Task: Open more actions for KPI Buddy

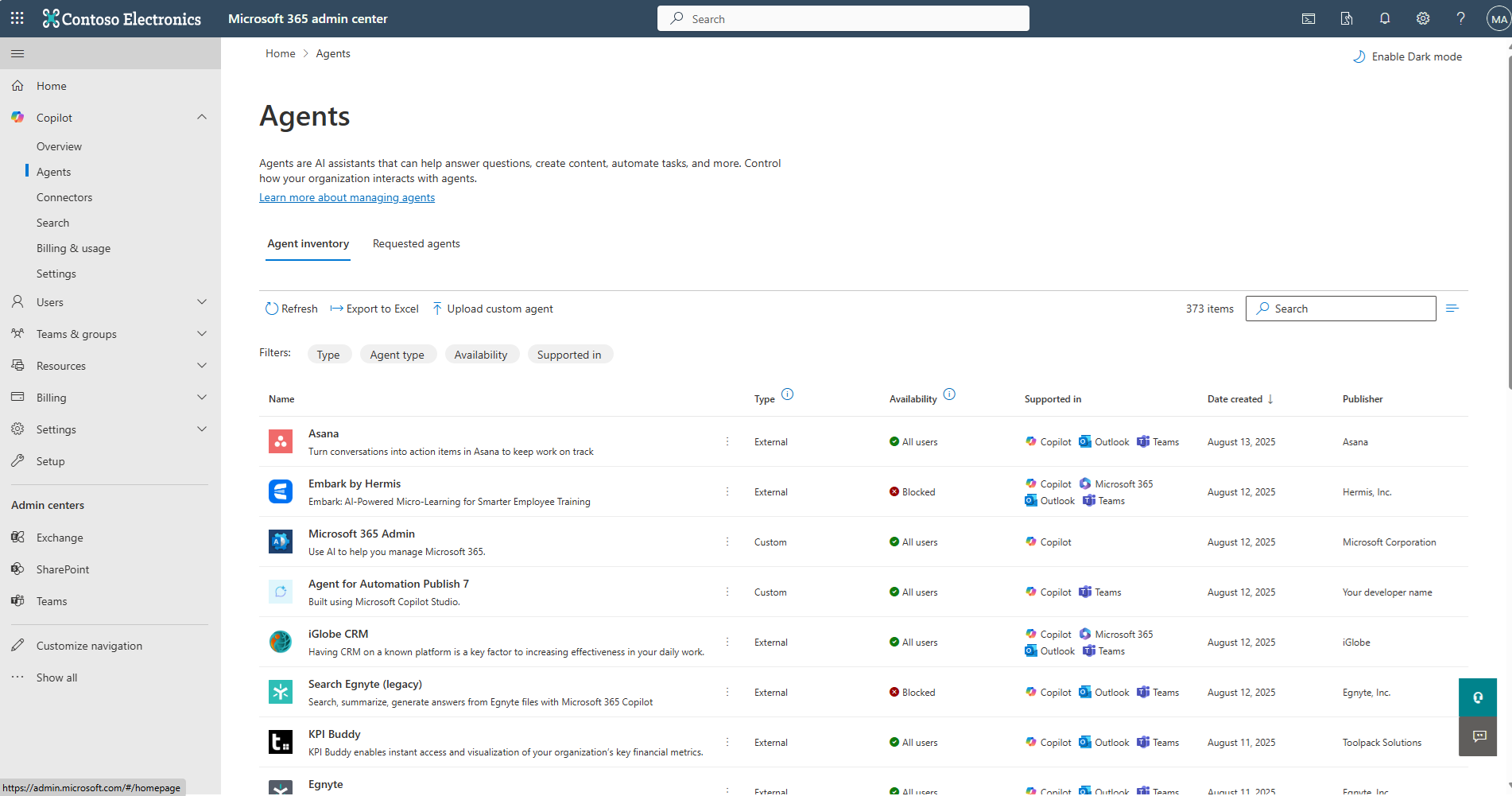Action: click(x=727, y=742)
